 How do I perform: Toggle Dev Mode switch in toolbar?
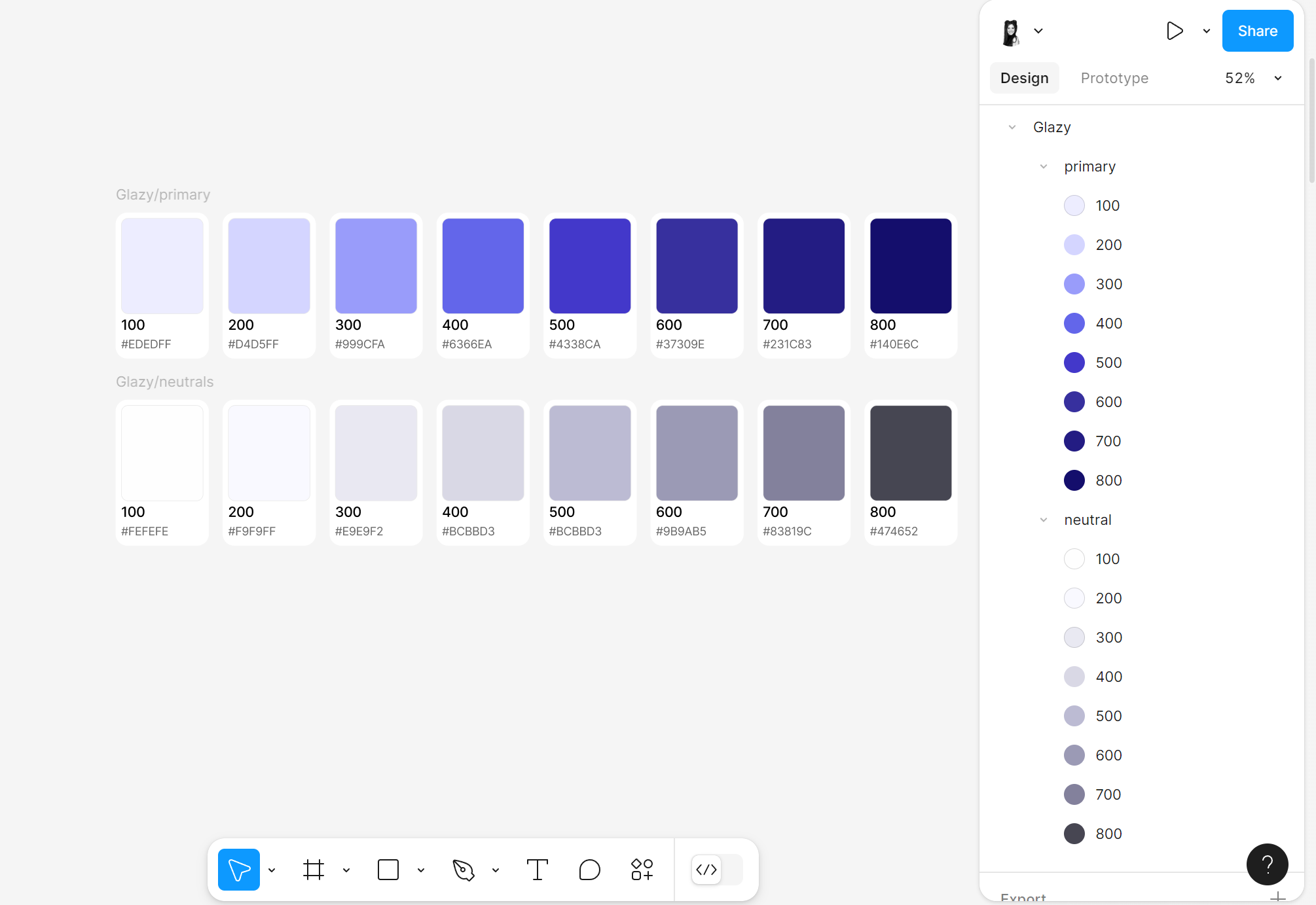(x=716, y=870)
